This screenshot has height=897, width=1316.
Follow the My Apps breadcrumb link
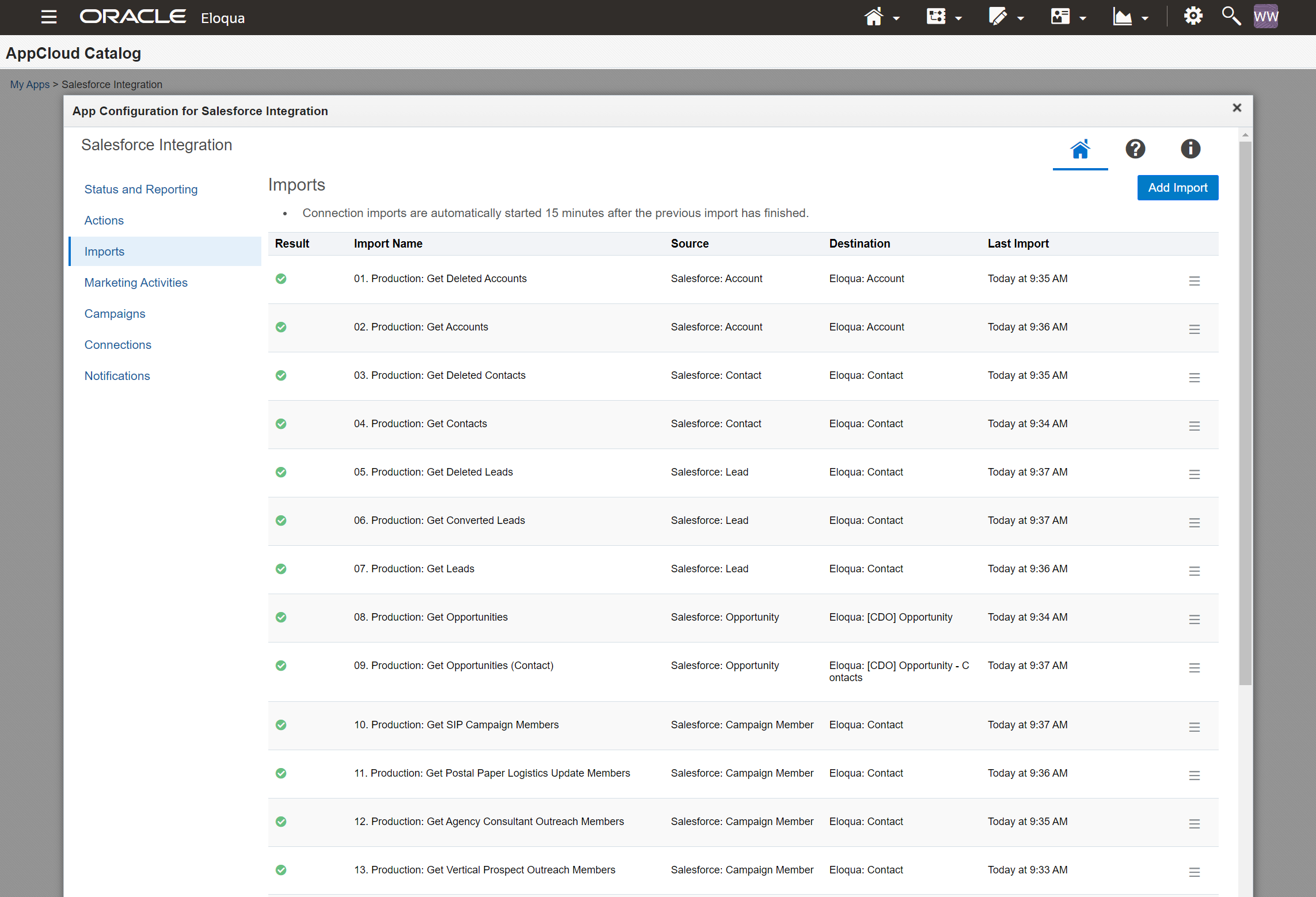(30, 85)
